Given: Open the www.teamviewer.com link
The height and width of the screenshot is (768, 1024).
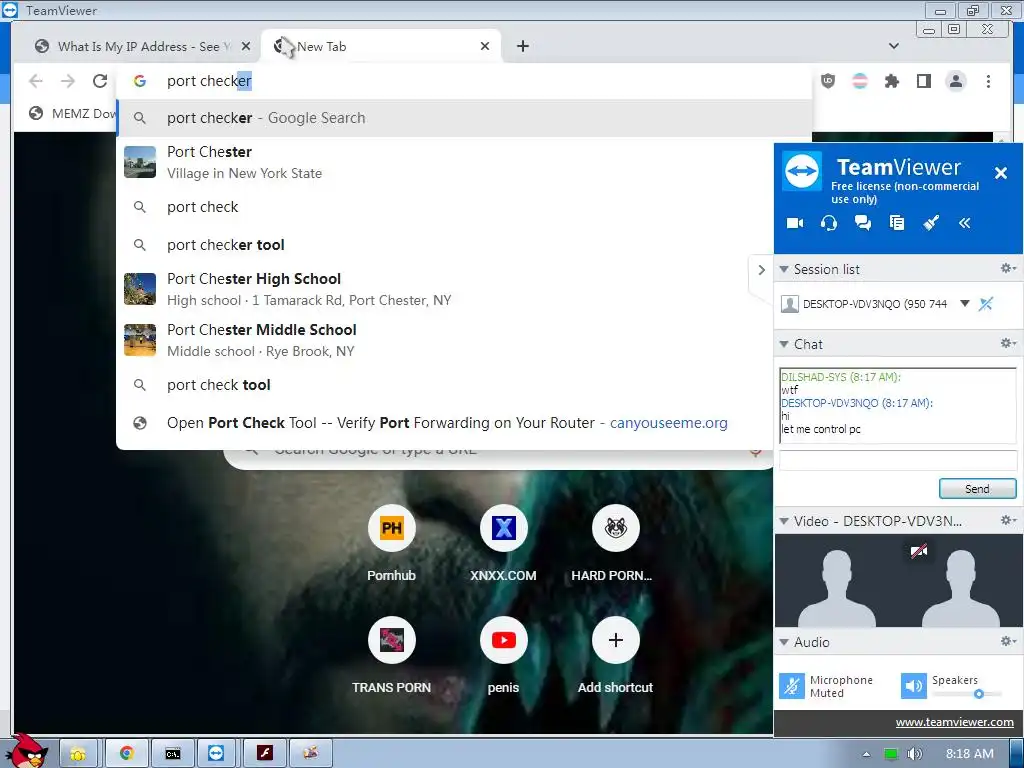Looking at the screenshot, I should point(954,722).
